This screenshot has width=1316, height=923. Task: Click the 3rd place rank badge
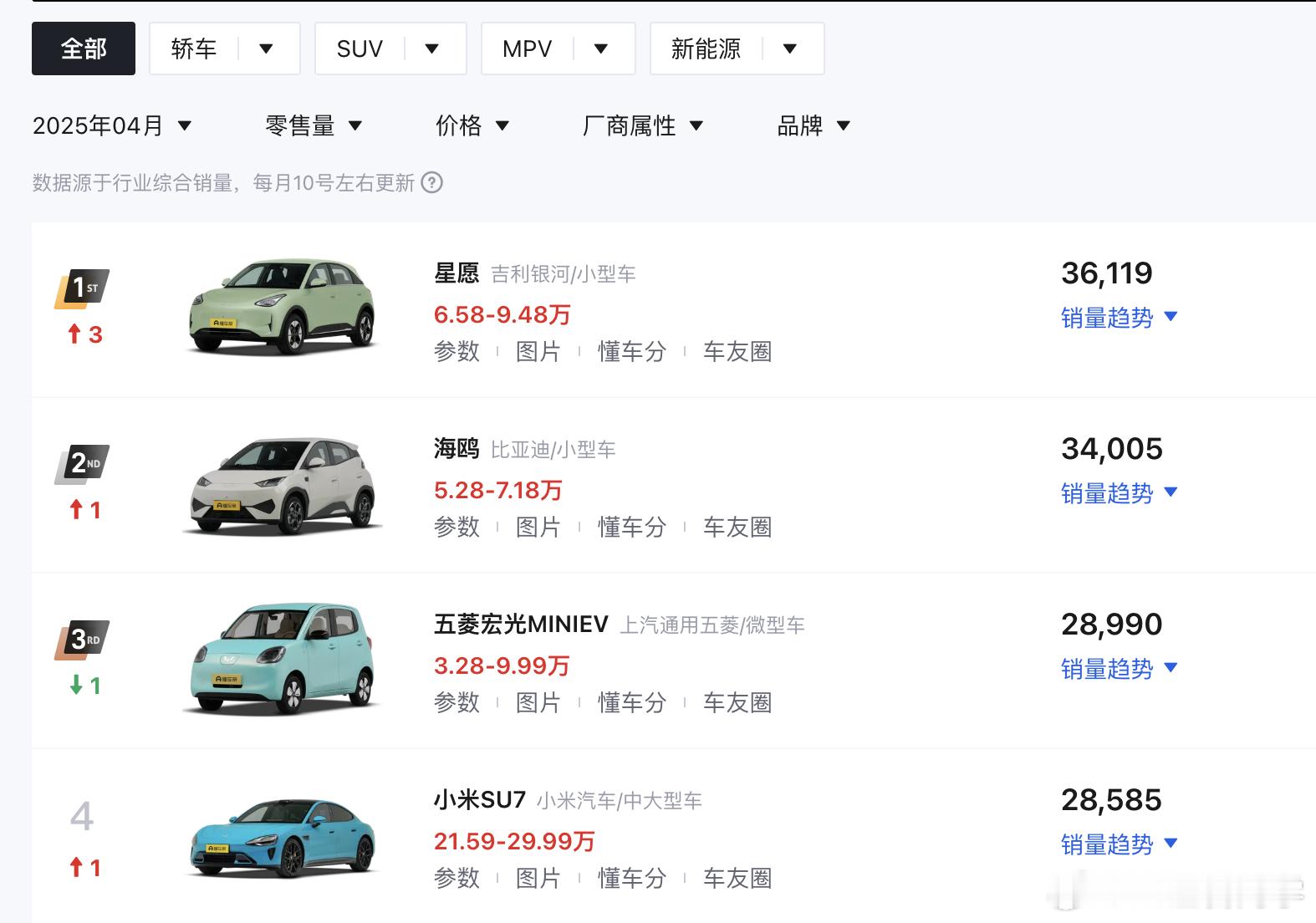click(83, 640)
